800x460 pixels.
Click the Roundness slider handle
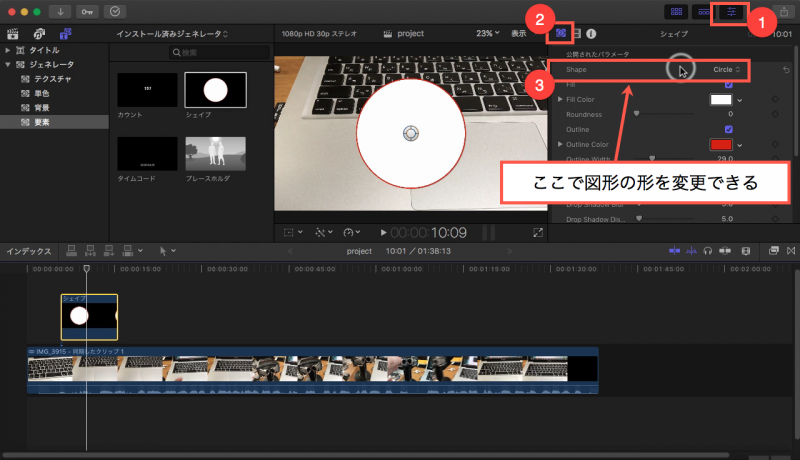(636, 113)
